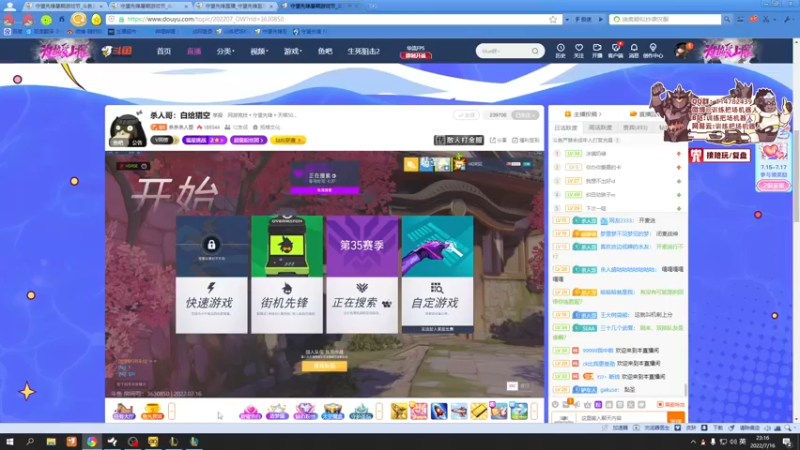Expand the 分类 dropdown in navigation
The image size is (800, 450).
225,51
